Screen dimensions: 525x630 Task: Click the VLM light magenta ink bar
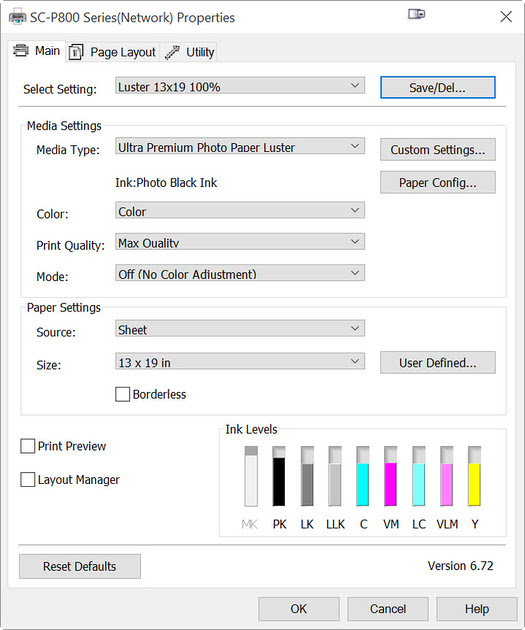point(447,476)
